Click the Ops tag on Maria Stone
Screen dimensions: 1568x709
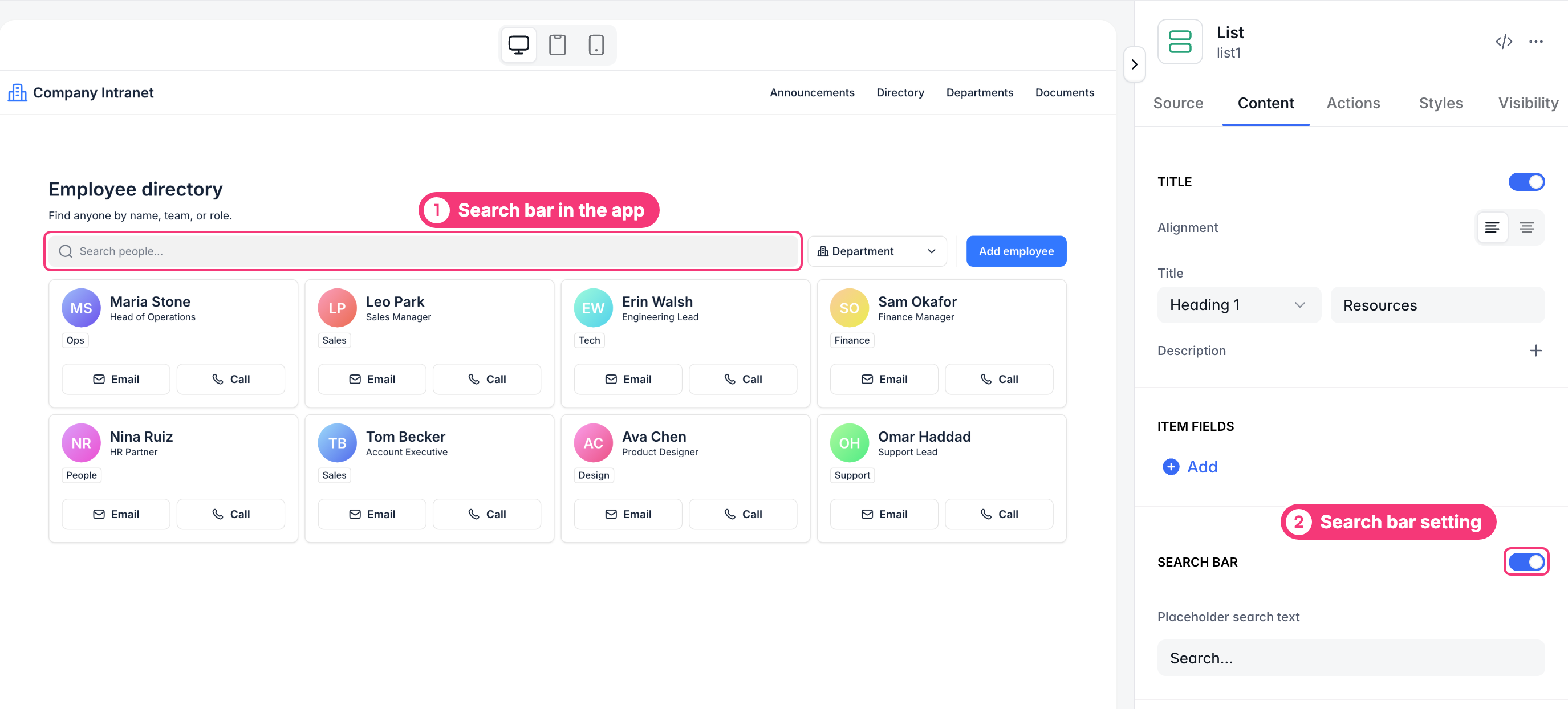(x=75, y=340)
